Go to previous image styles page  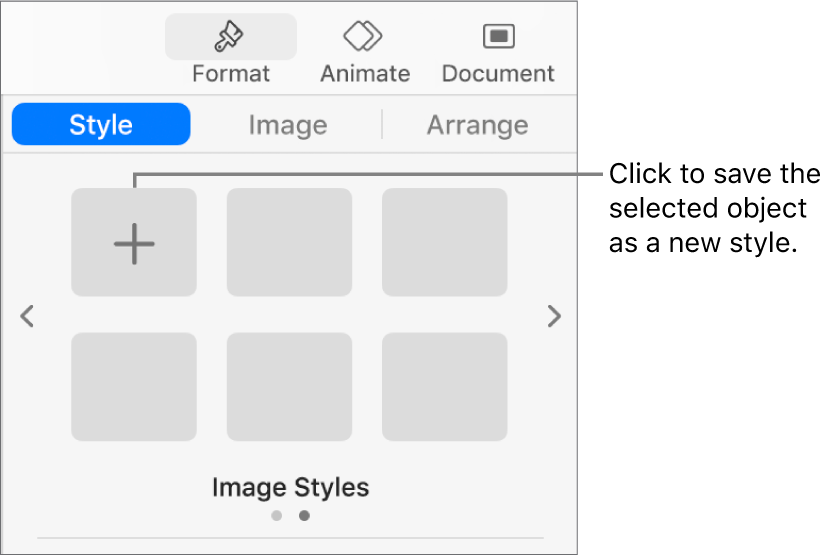28,317
